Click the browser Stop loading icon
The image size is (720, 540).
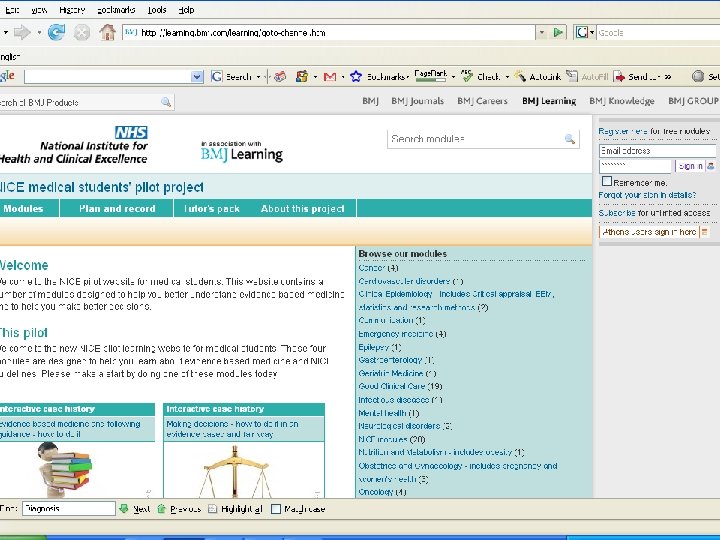coord(82,33)
